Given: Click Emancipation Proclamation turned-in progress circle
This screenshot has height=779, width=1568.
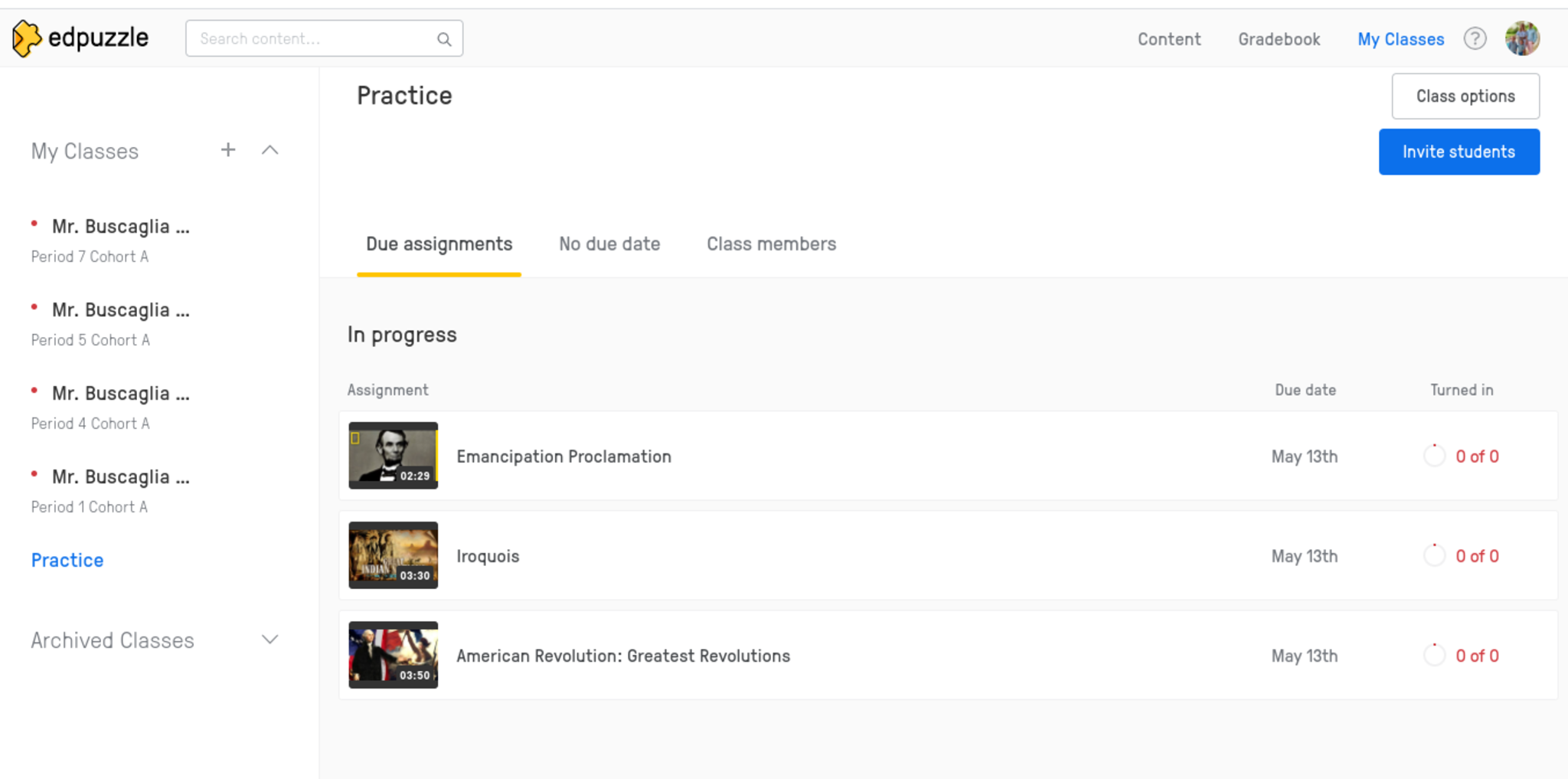Looking at the screenshot, I should [x=1434, y=456].
